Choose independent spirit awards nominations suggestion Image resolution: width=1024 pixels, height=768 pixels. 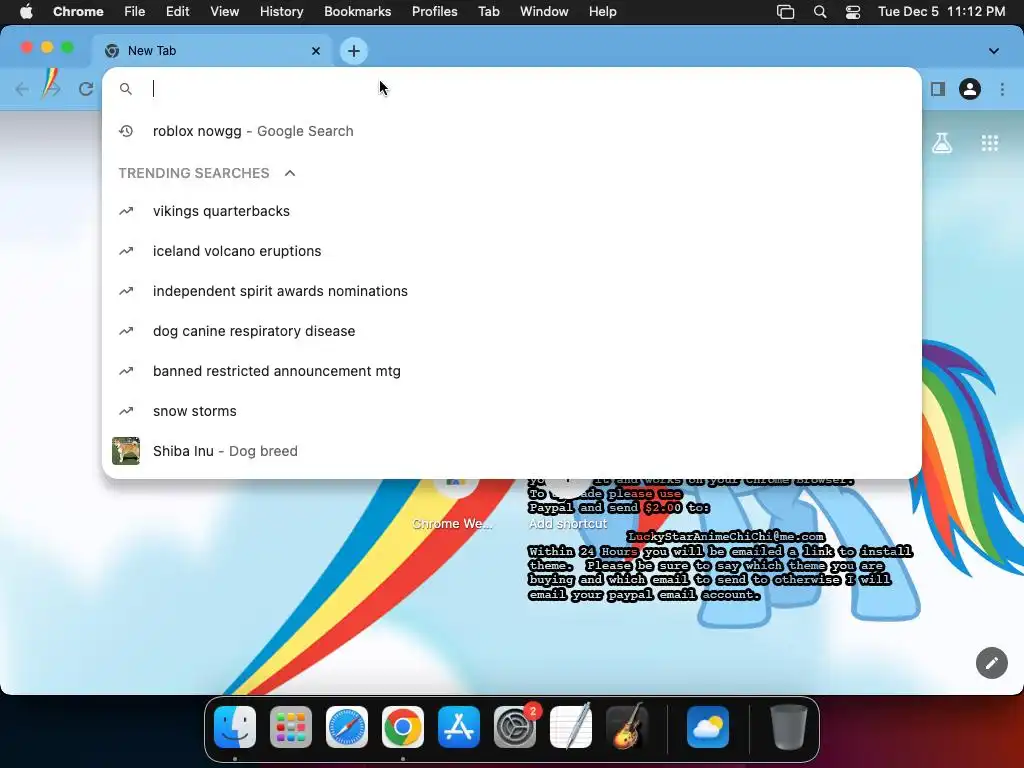click(x=512, y=291)
